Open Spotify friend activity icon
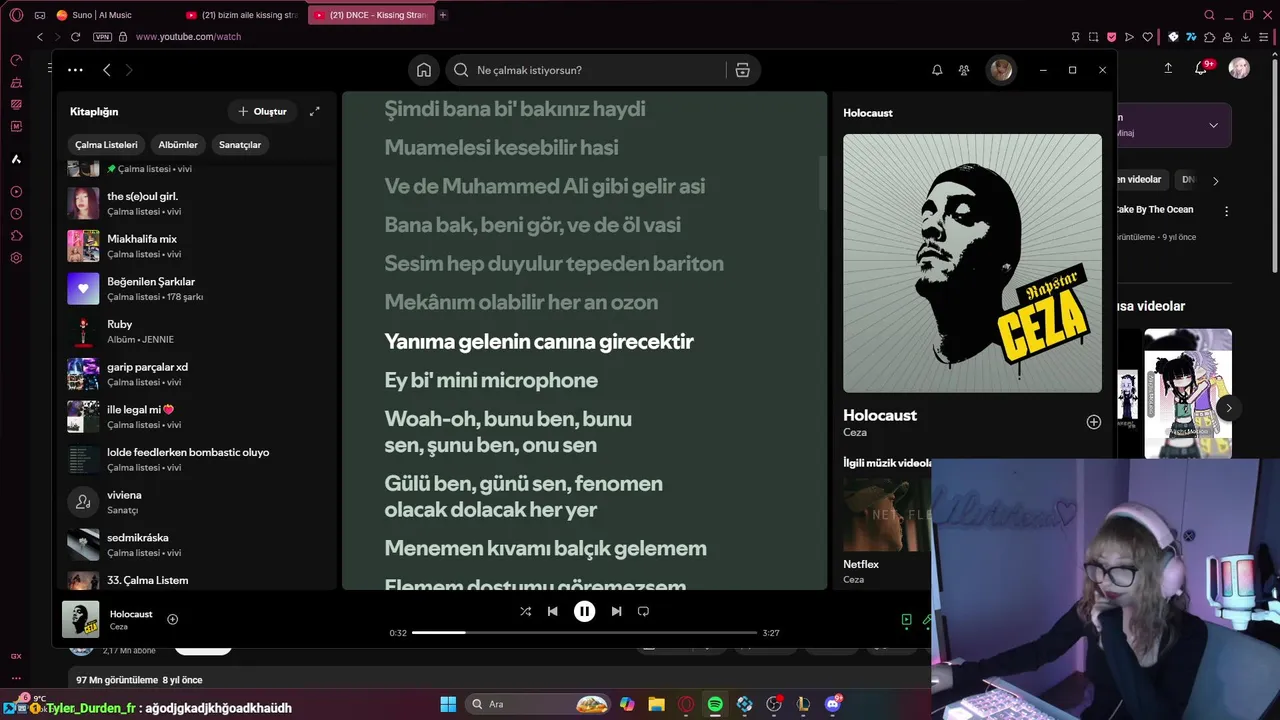This screenshot has width=1280, height=720. [x=964, y=70]
